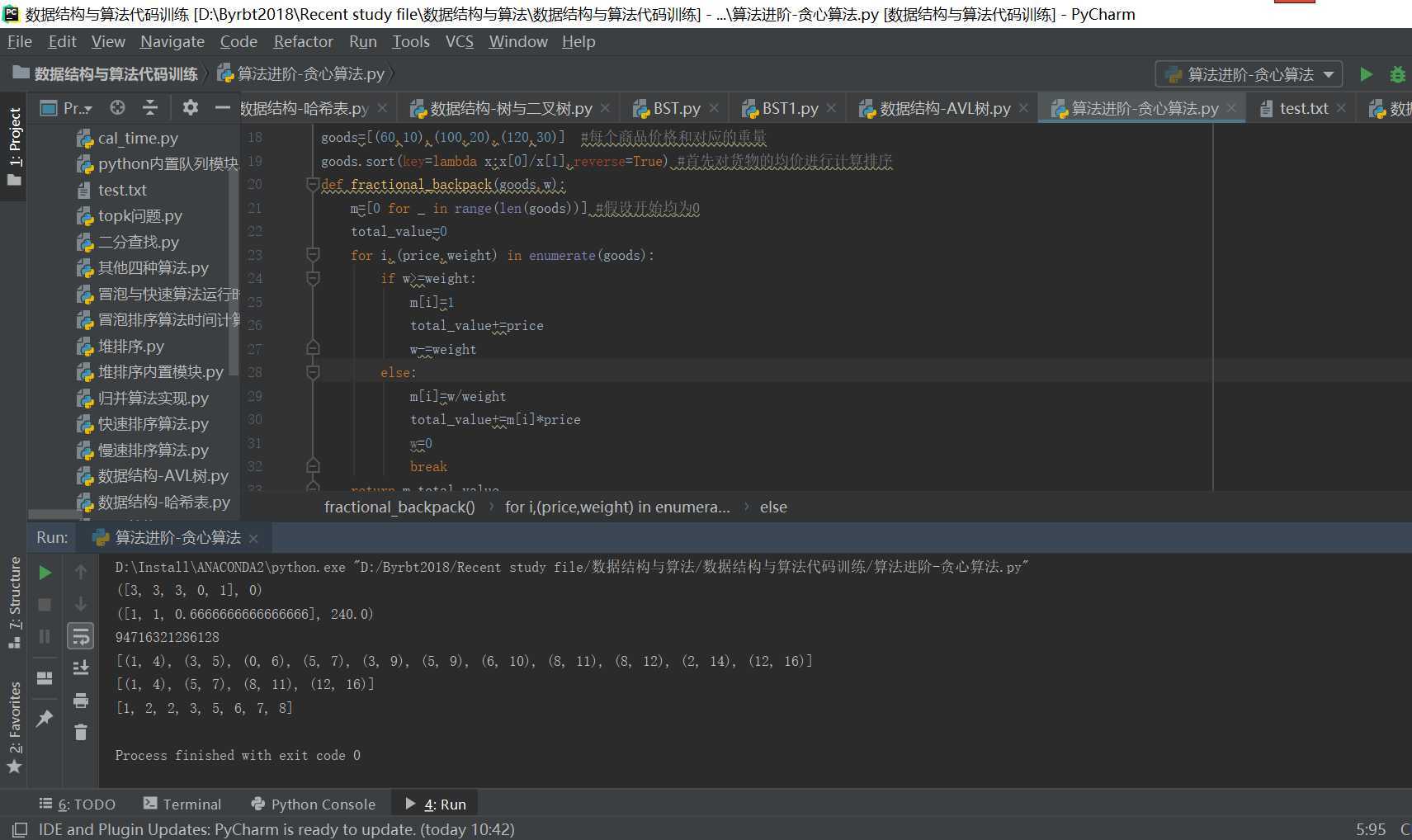Select 快速排序算法.py in Project tree

143,423
